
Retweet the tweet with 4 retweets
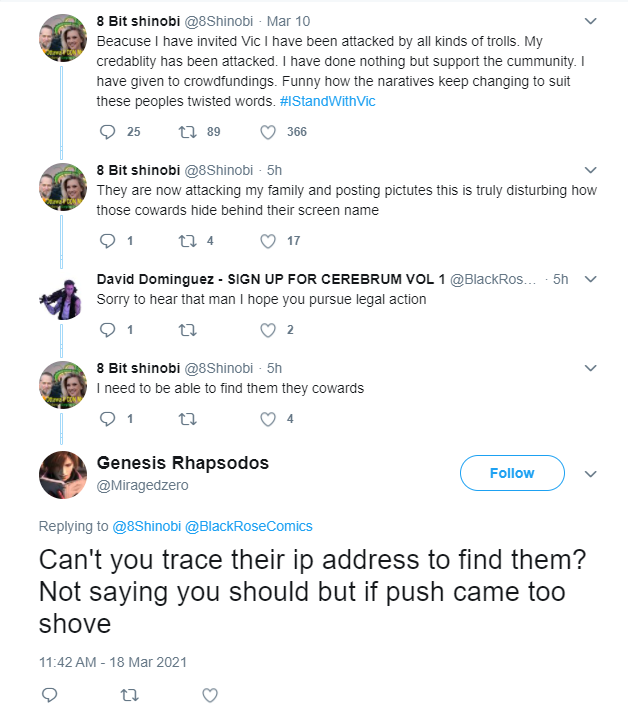[x=188, y=241]
